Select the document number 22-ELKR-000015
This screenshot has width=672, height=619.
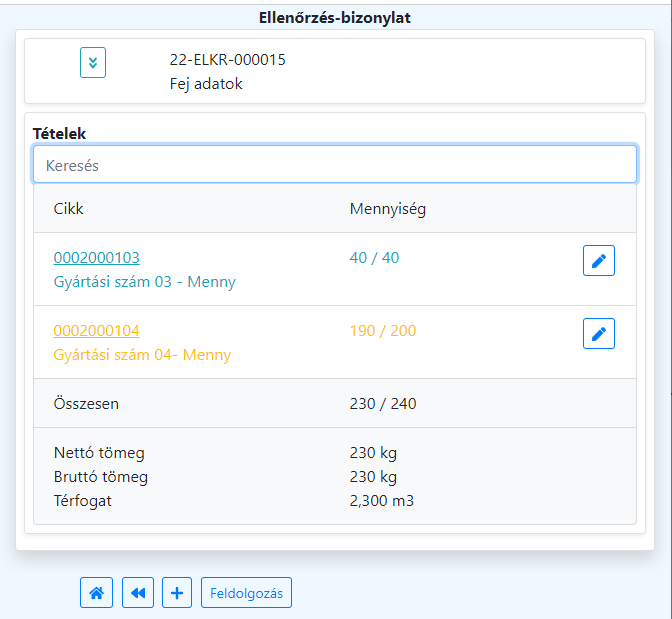click(x=228, y=60)
